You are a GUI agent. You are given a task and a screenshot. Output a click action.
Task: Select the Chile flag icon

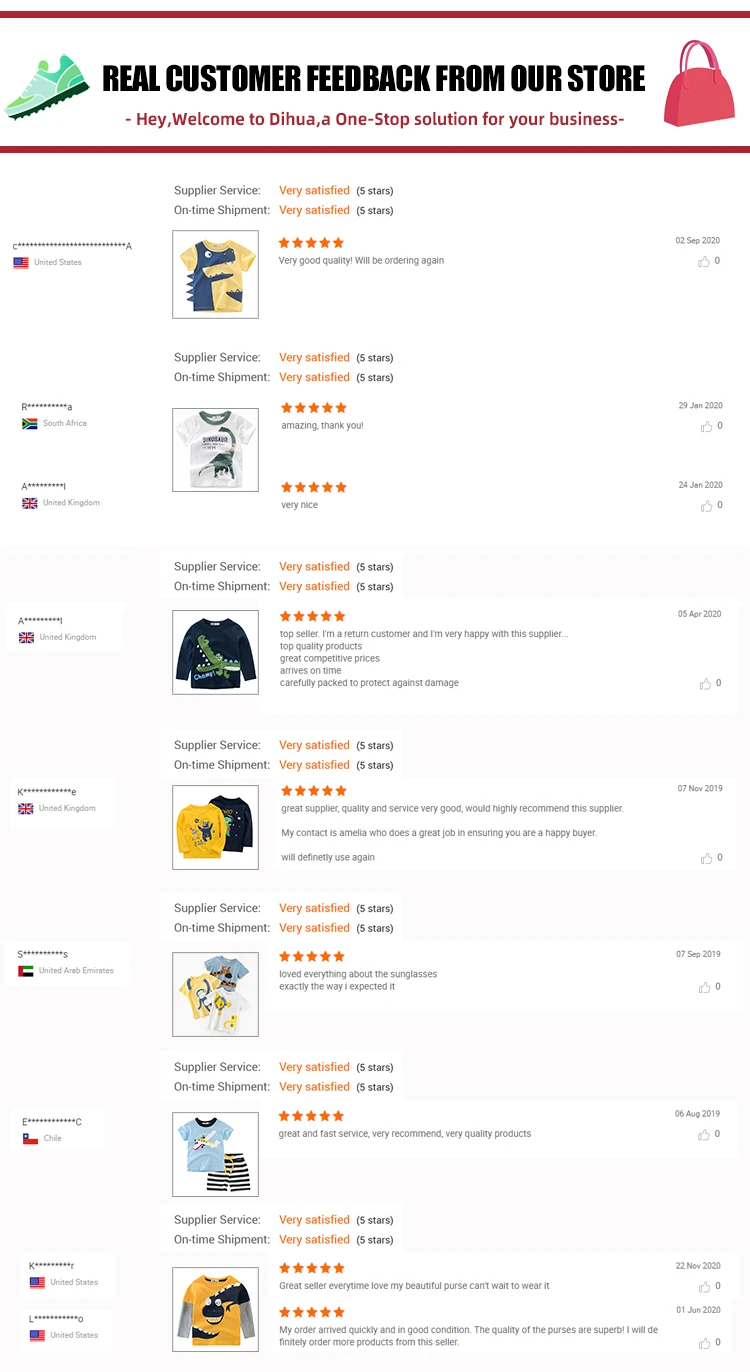click(30, 1138)
